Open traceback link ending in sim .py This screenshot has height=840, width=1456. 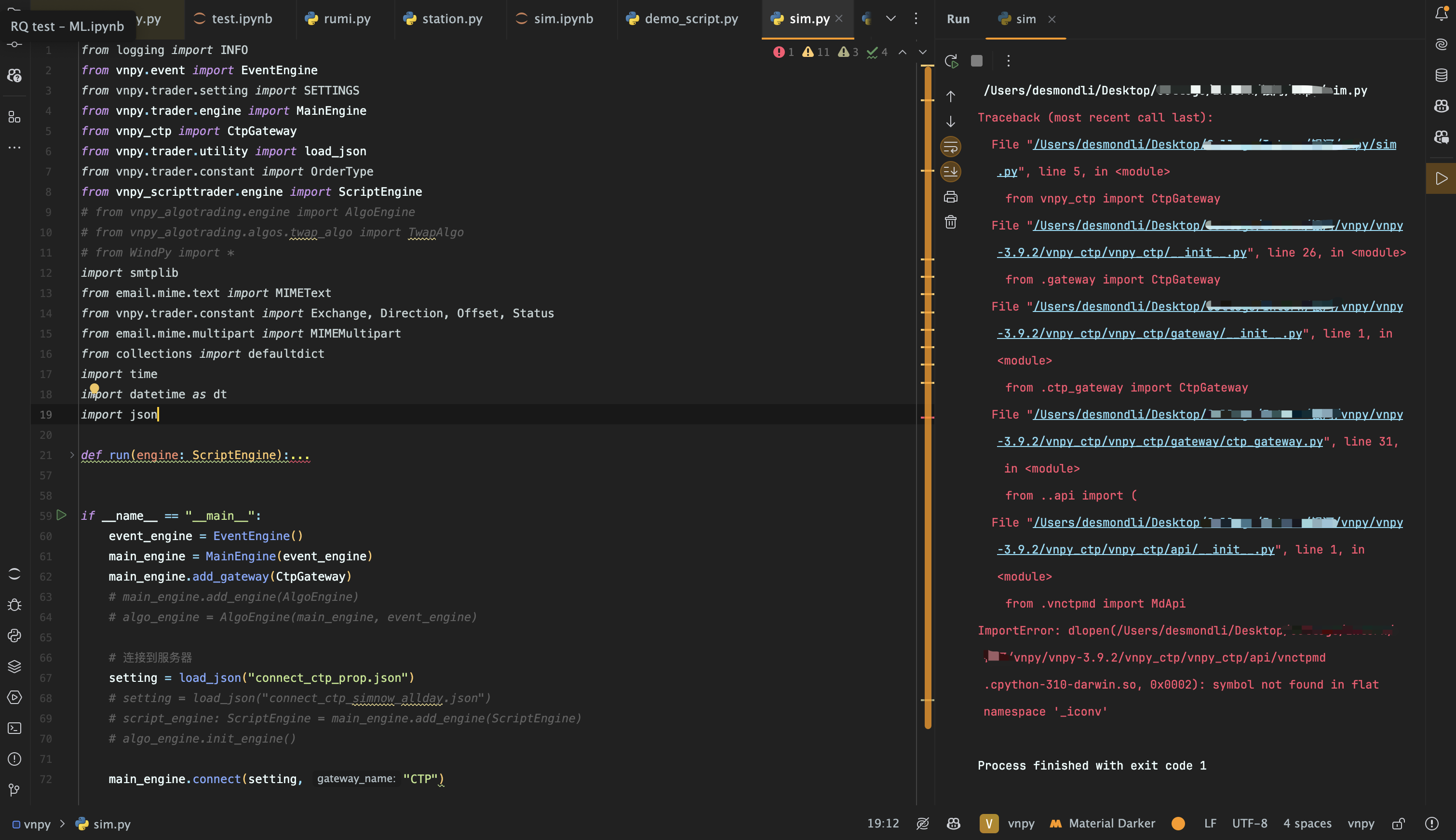pos(1214,144)
